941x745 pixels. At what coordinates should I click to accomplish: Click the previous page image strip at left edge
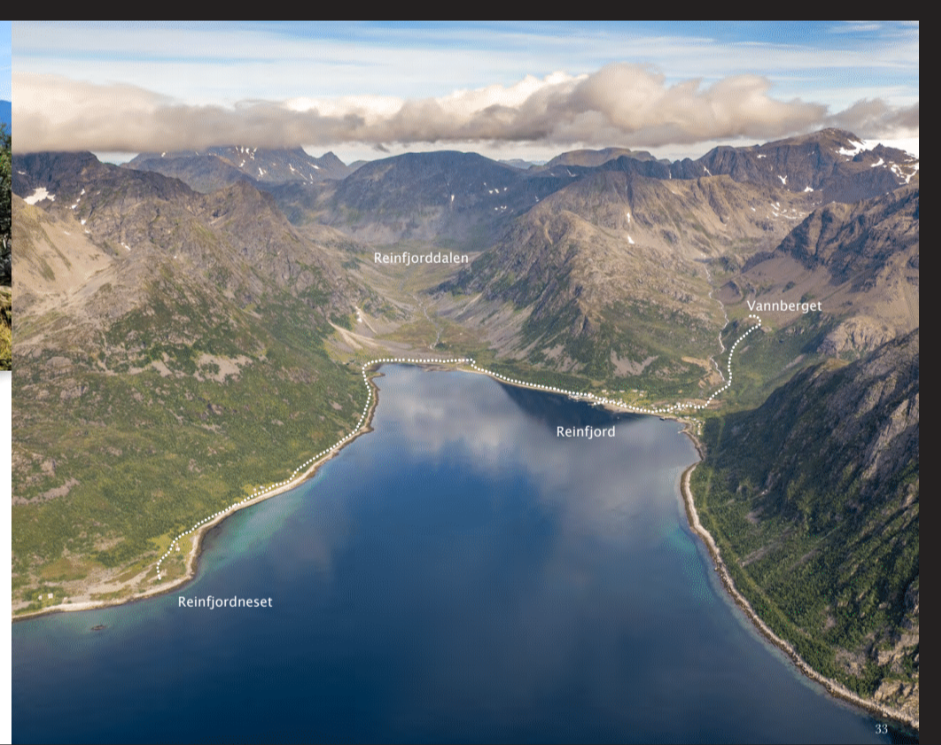pyautogui.click(x=5, y=195)
